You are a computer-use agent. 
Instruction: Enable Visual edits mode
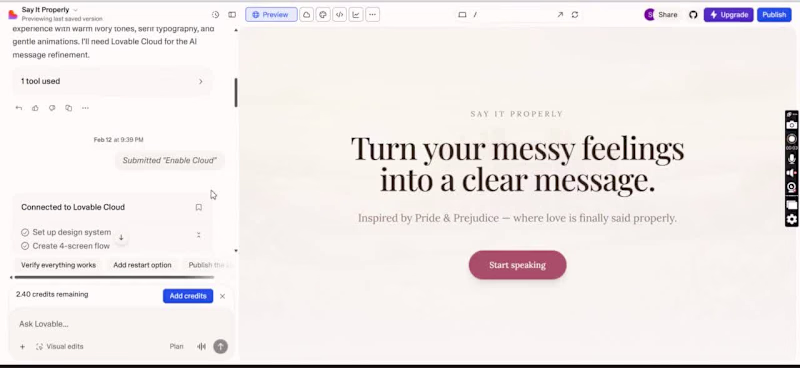(x=60, y=347)
